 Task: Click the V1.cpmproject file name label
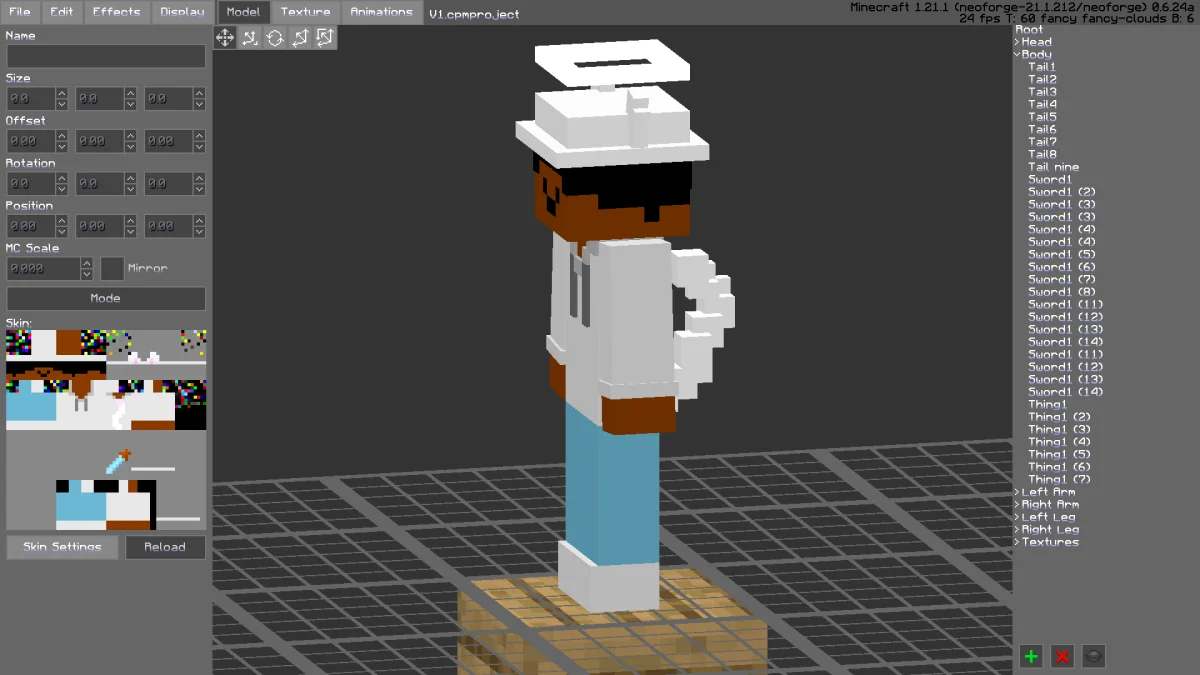(474, 15)
